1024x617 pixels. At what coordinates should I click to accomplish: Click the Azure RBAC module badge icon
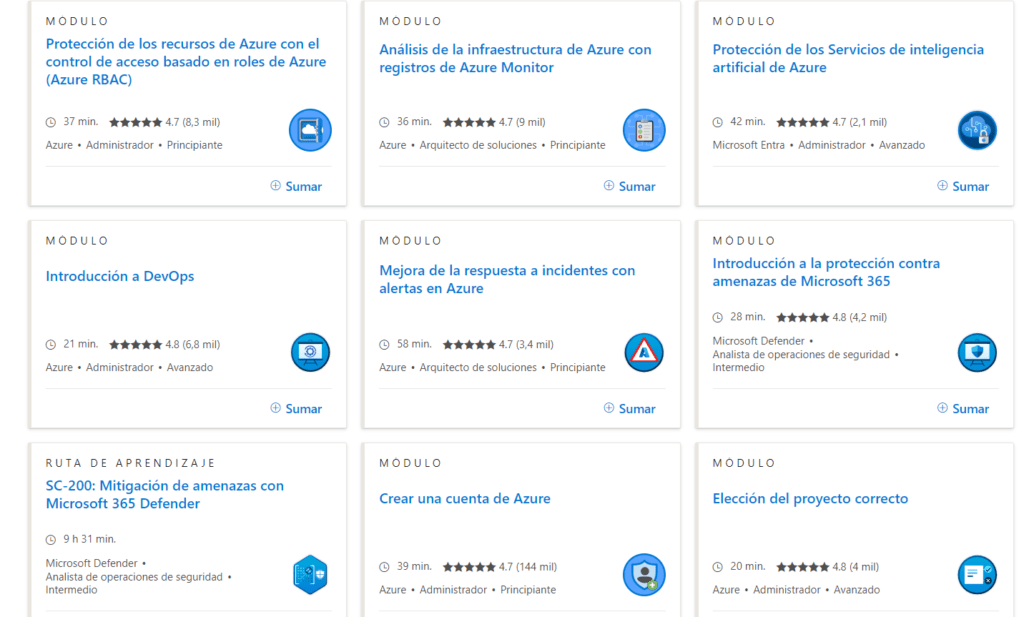pyautogui.click(x=310, y=131)
